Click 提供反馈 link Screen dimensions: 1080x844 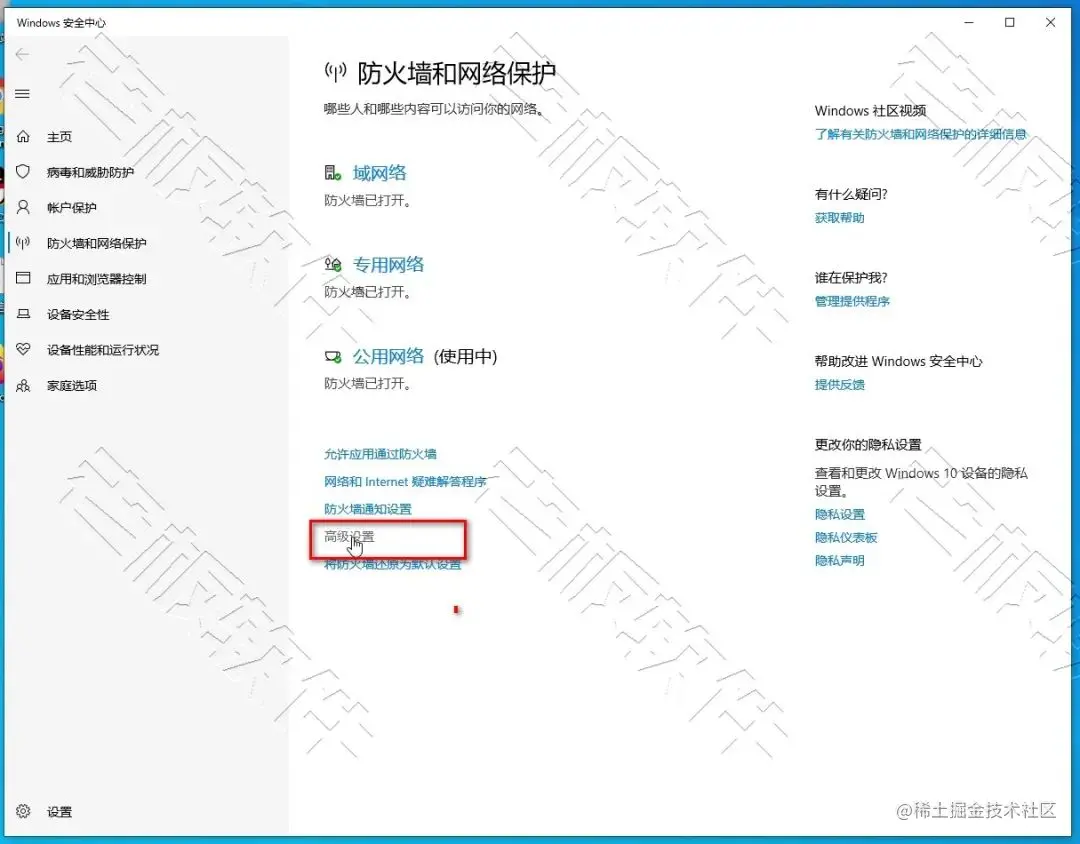click(x=839, y=384)
